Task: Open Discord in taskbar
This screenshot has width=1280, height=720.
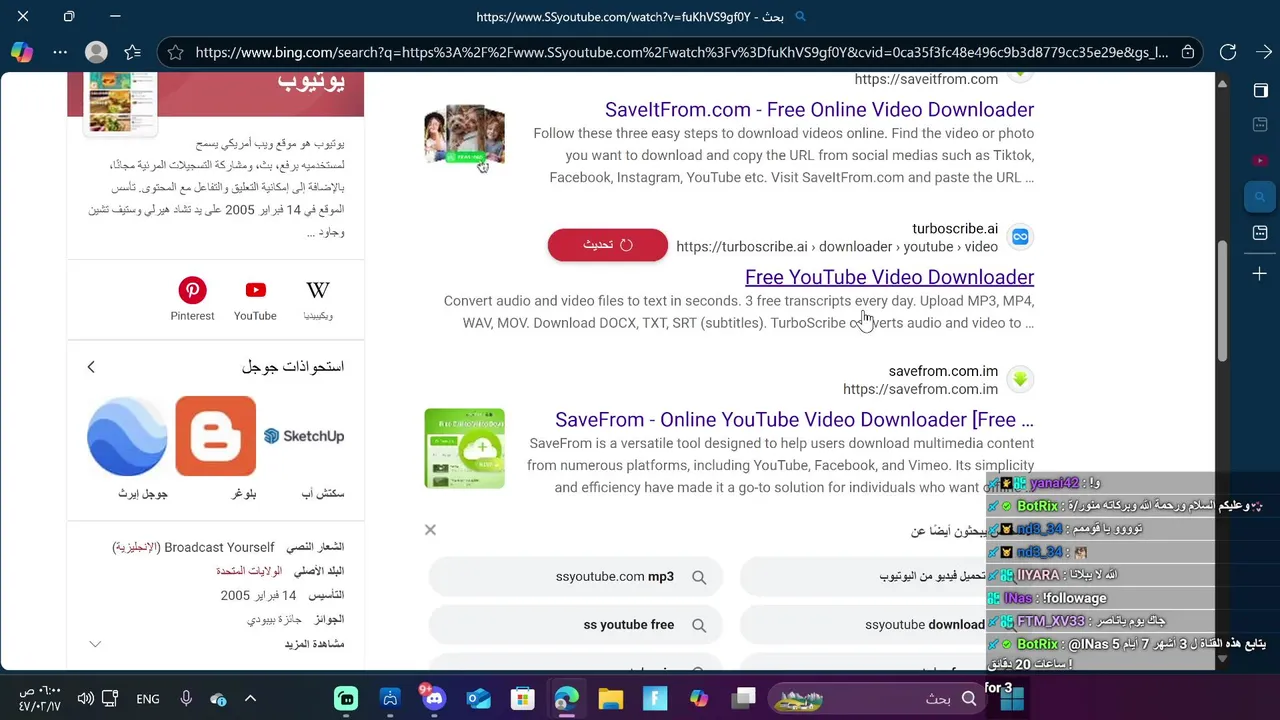Action: click(x=433, y=699)
